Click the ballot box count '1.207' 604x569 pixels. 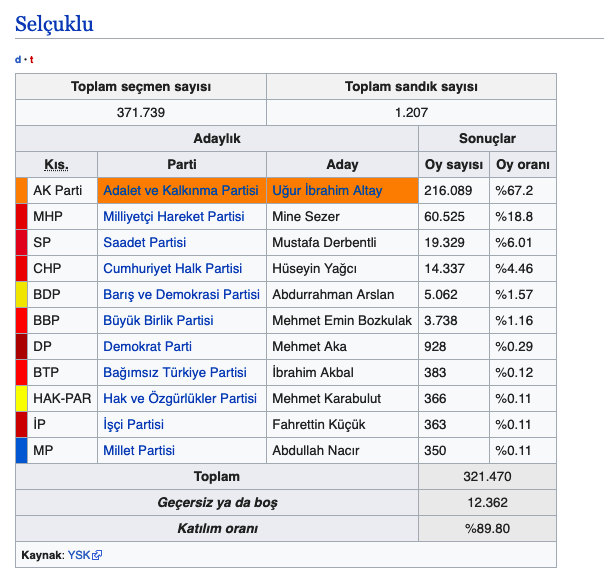(411, 112)
